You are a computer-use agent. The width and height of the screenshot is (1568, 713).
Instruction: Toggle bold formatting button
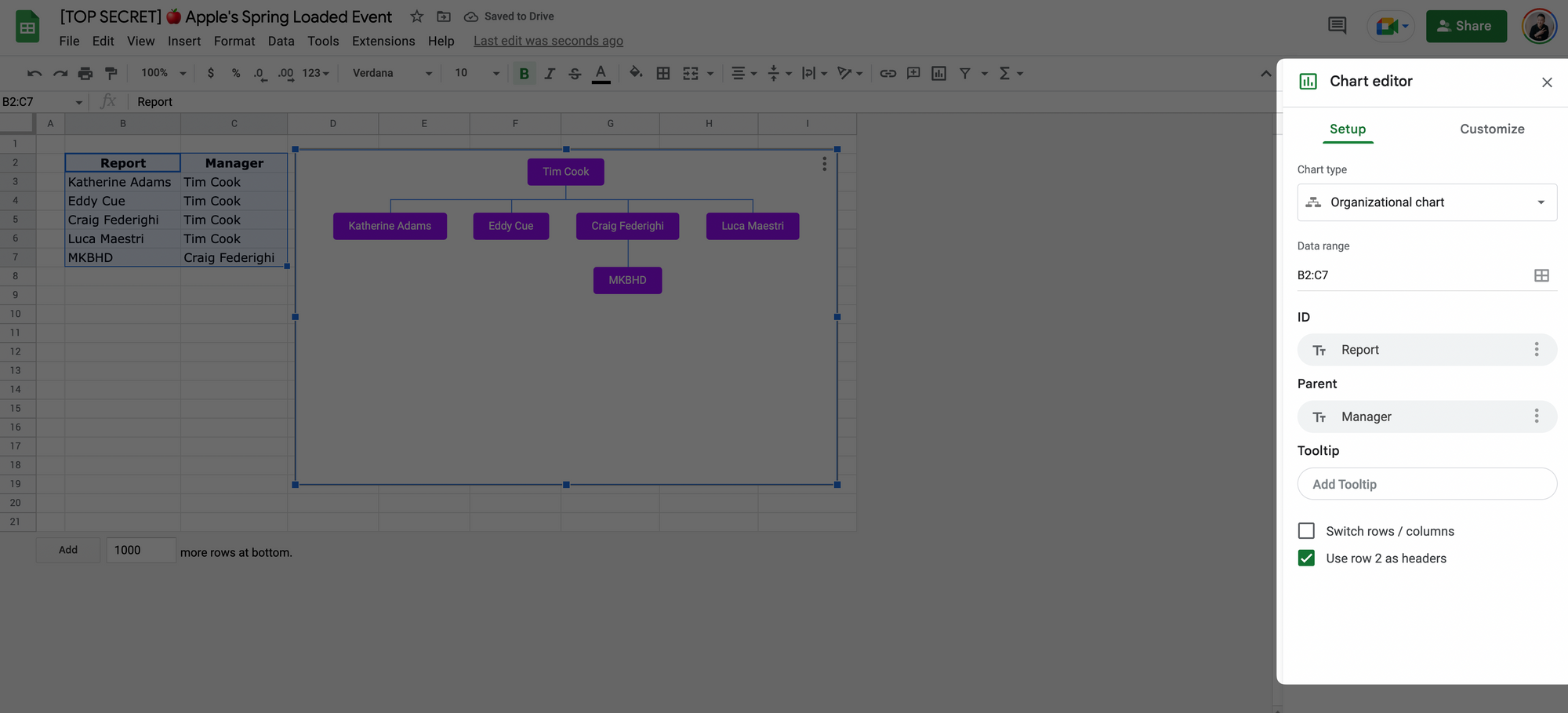click(524, 73)
